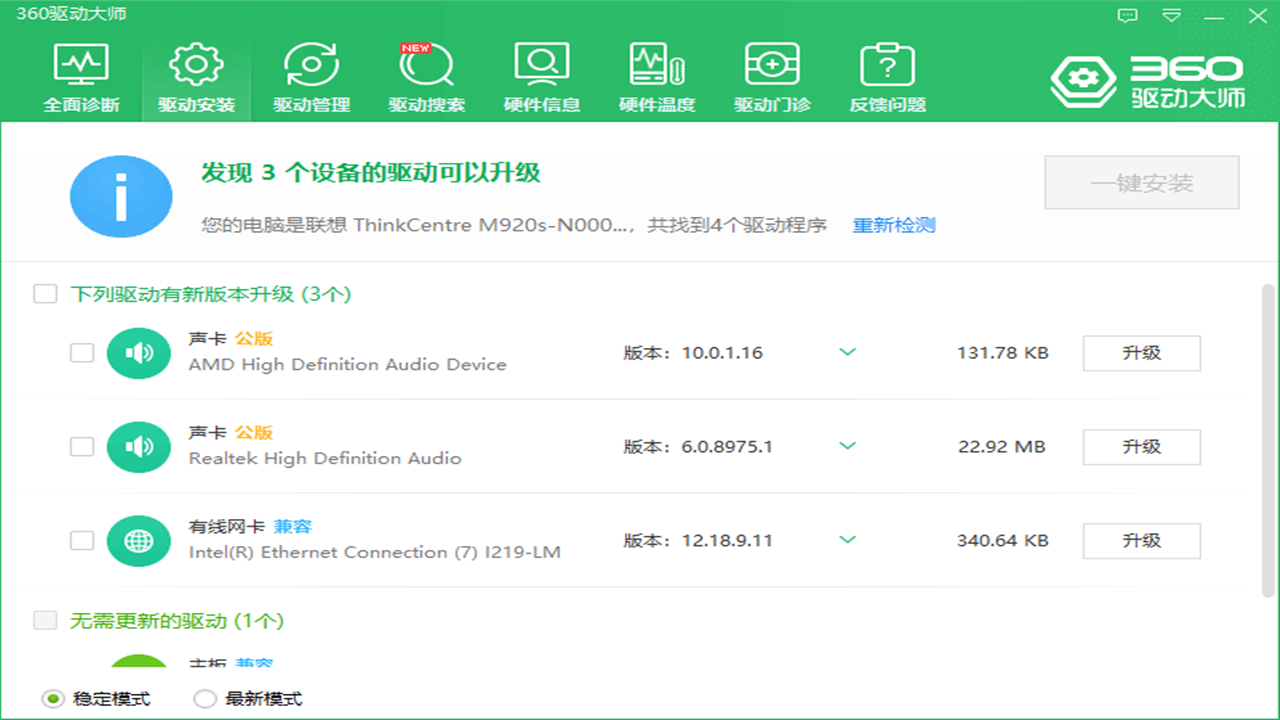Select the 驱动安装 gear icon
The image size is (1280, 720).
click(196, 65)
